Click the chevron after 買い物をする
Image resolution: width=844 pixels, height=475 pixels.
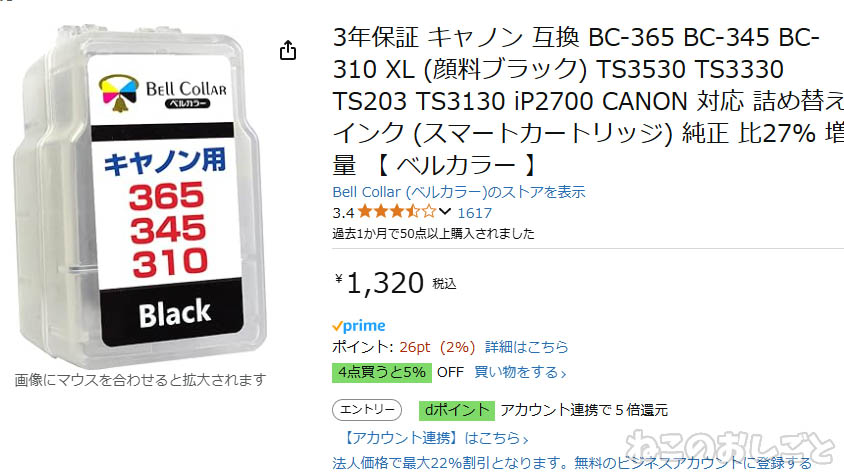coord(564,373)
